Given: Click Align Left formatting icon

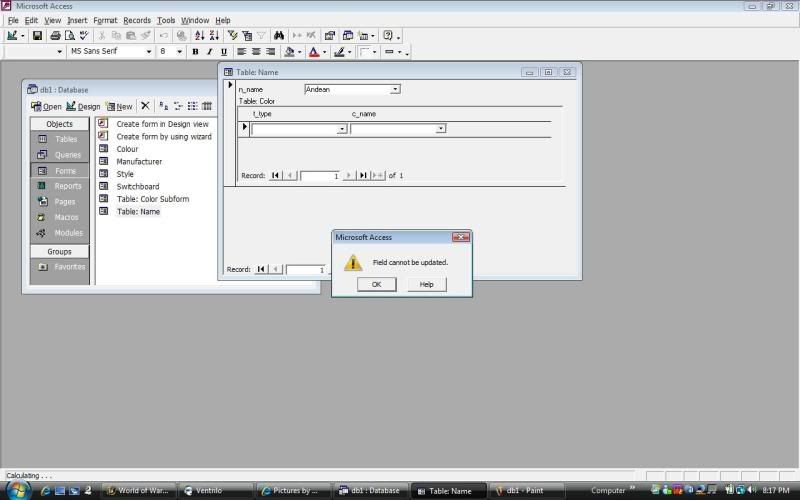Looking at the screenshot, I should 241,52.
